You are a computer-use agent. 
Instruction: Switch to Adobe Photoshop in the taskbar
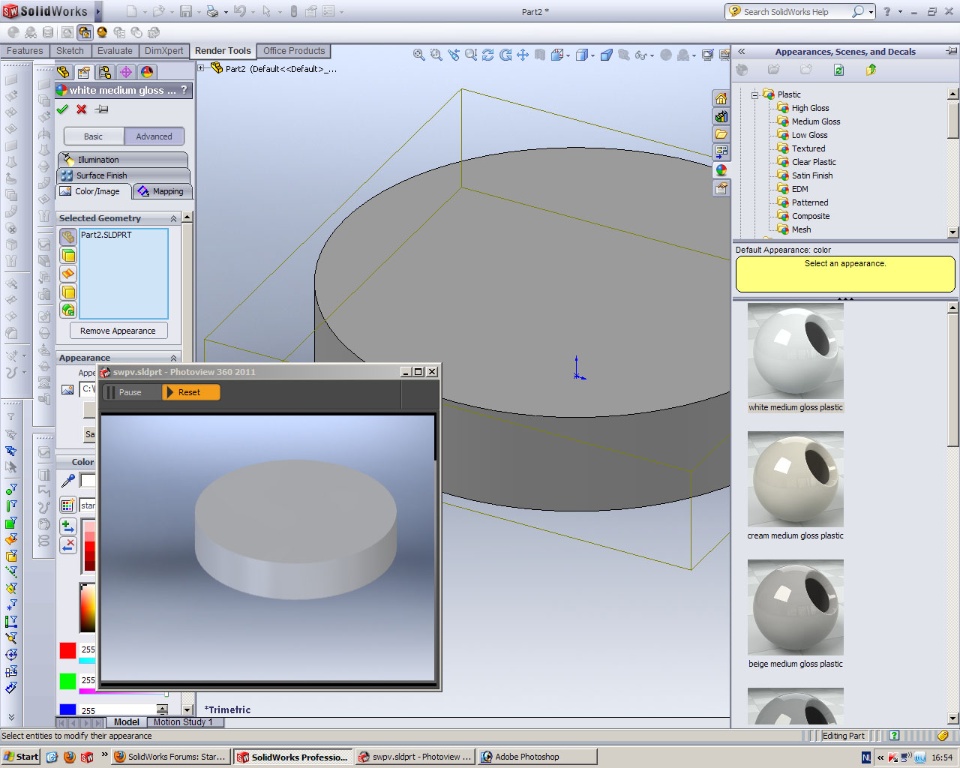[x=538, y=756]
